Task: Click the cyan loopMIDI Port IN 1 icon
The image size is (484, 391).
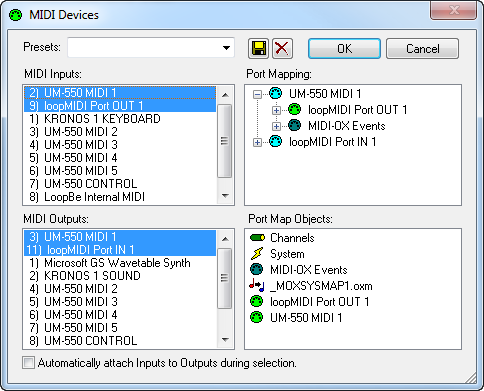Action: tap(276, 142)
